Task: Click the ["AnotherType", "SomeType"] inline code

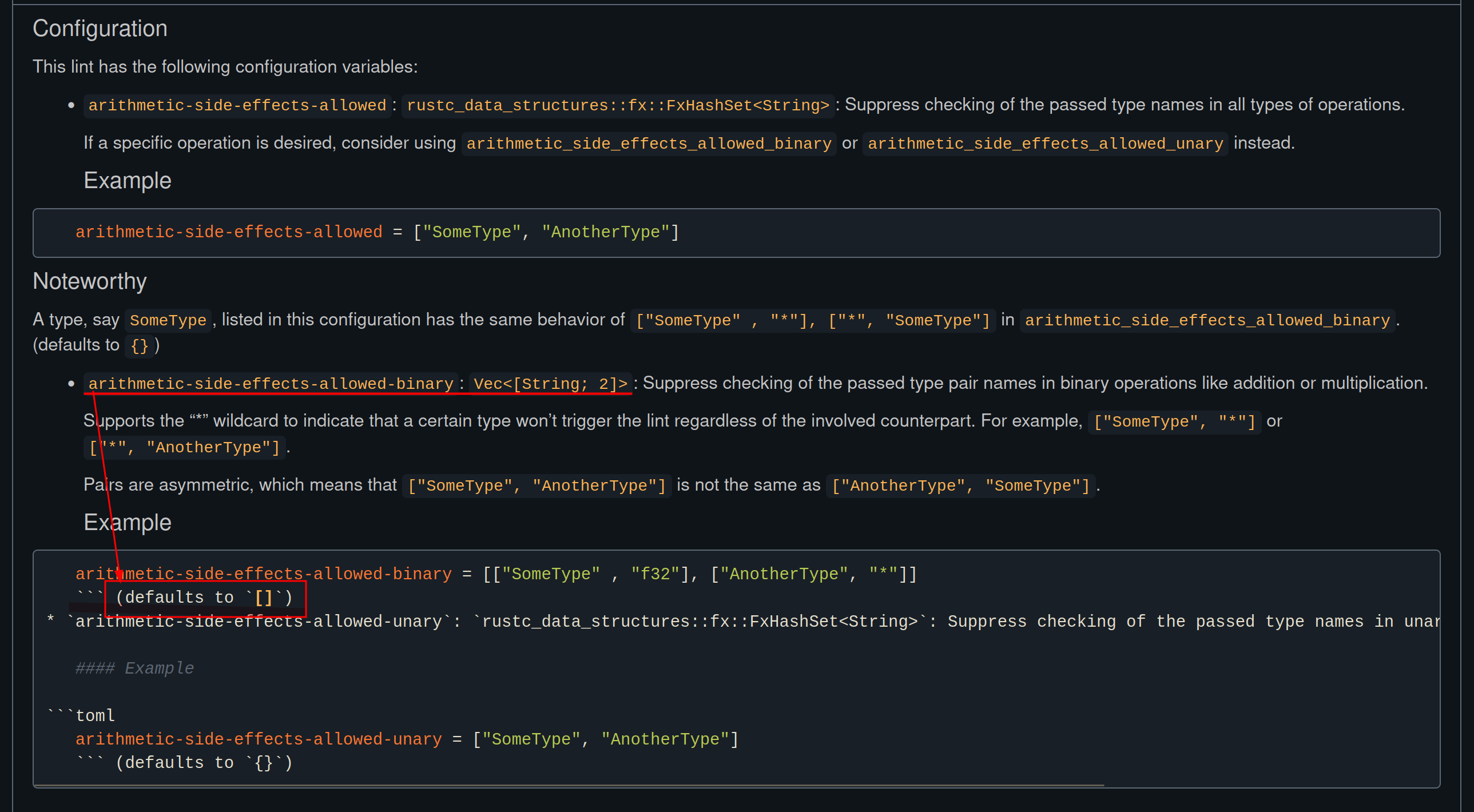Action: point(960,487)
